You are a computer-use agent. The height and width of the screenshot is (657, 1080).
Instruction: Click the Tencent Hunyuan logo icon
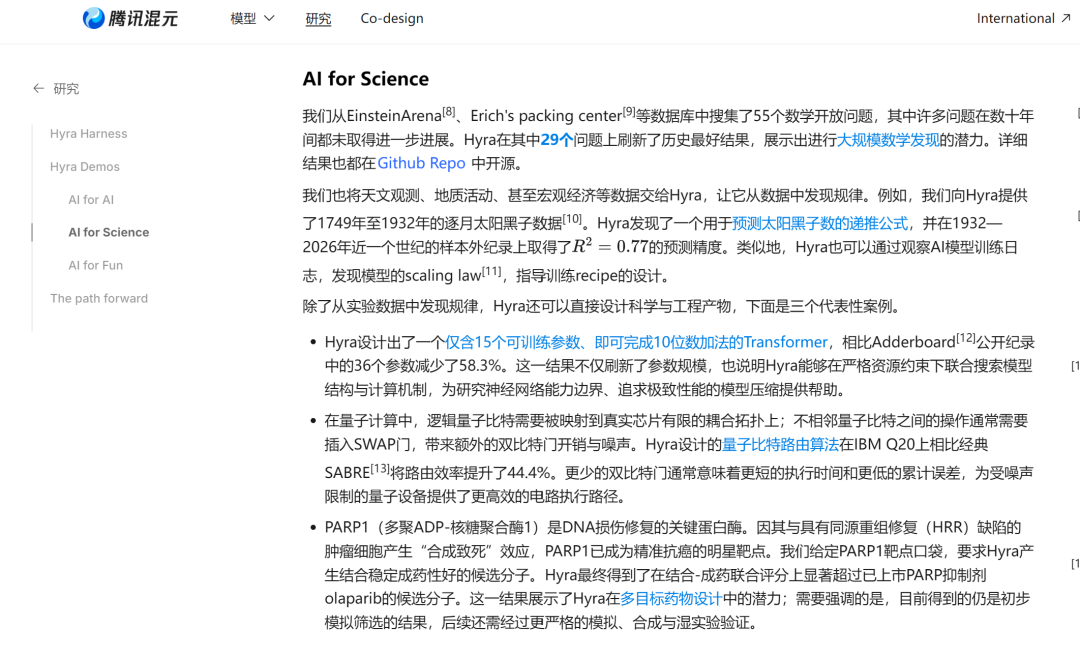94,18
